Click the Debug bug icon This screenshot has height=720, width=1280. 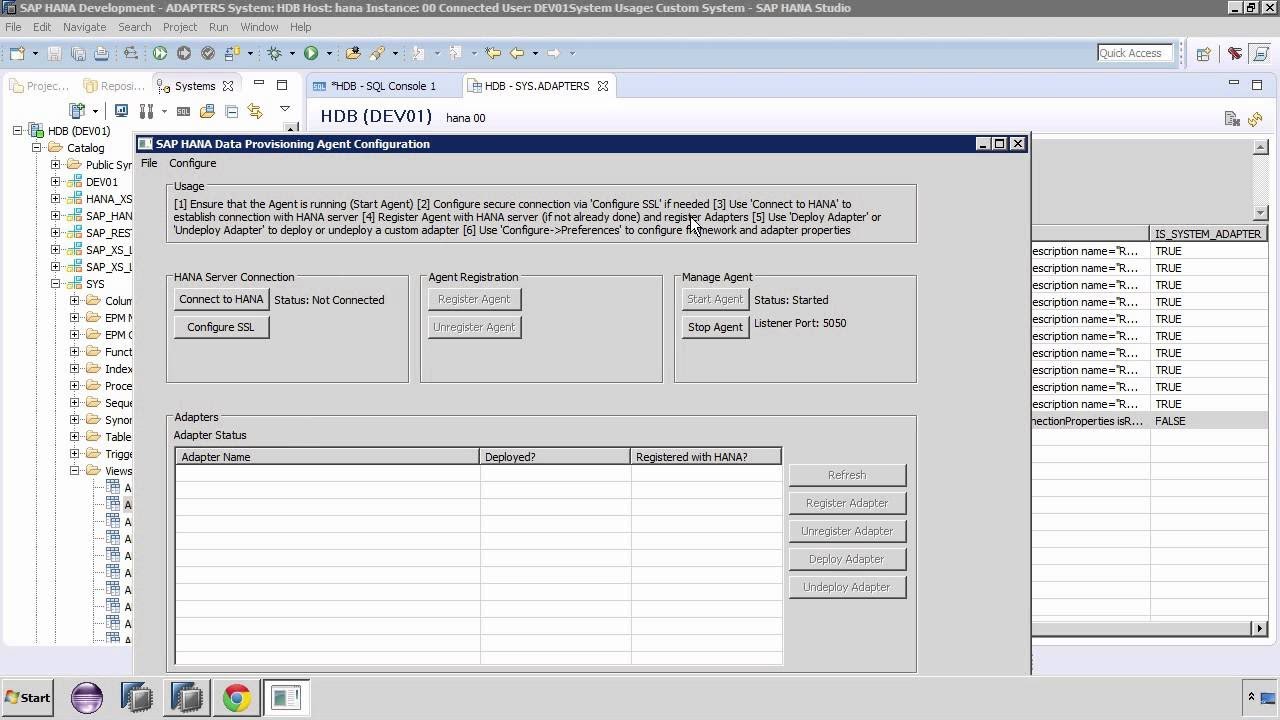point(274,53)
